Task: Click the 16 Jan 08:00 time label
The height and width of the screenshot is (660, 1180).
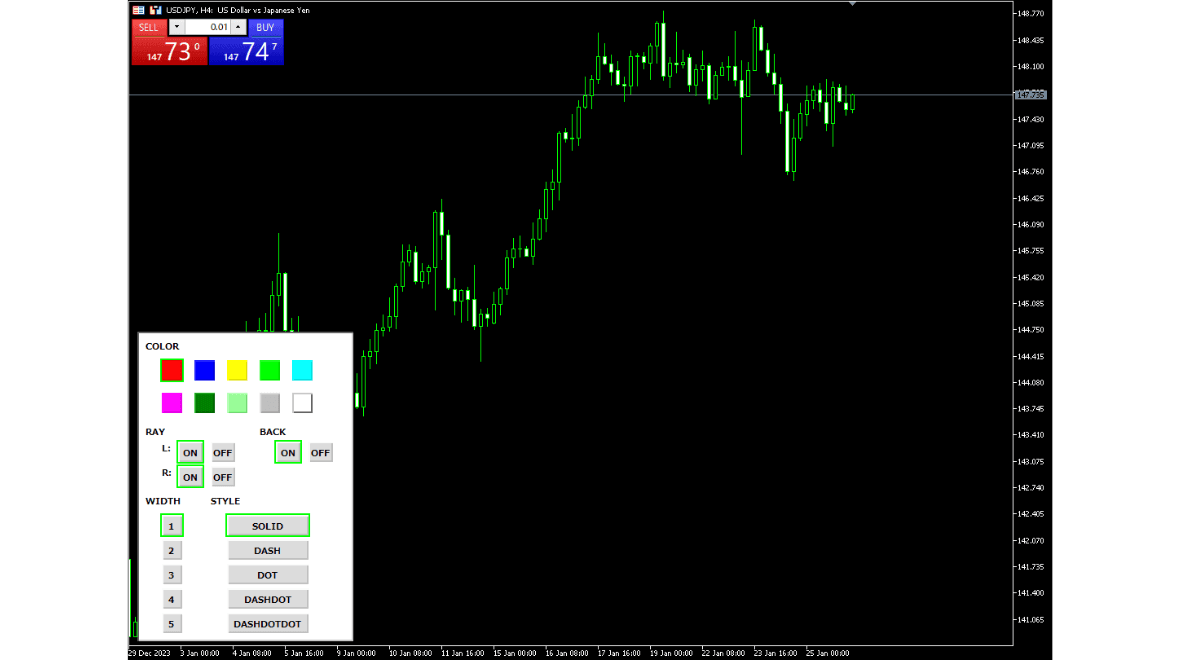Action: [567, 653]
